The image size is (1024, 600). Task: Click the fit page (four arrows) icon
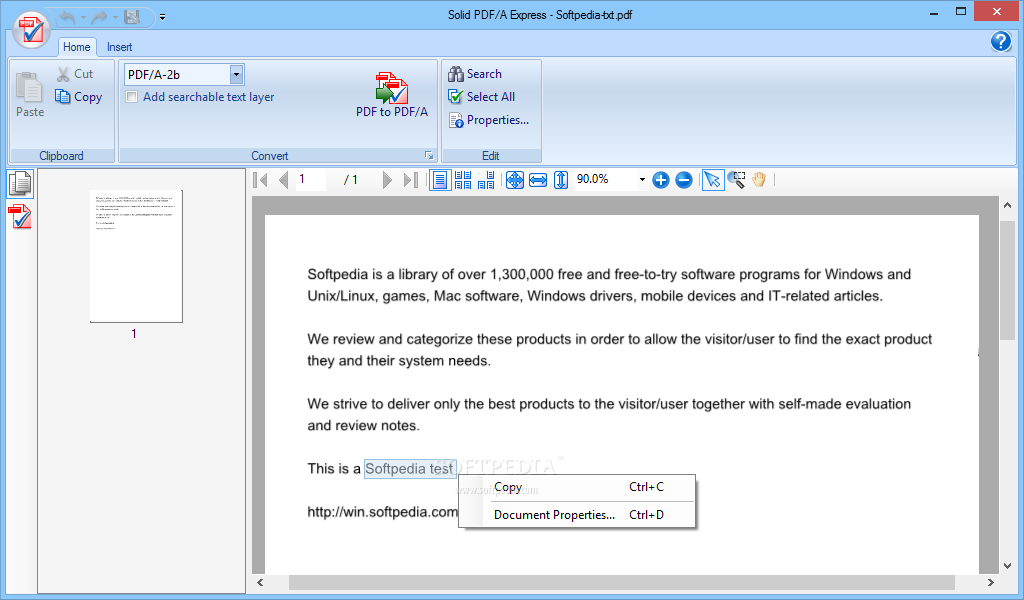pos(515,180)
